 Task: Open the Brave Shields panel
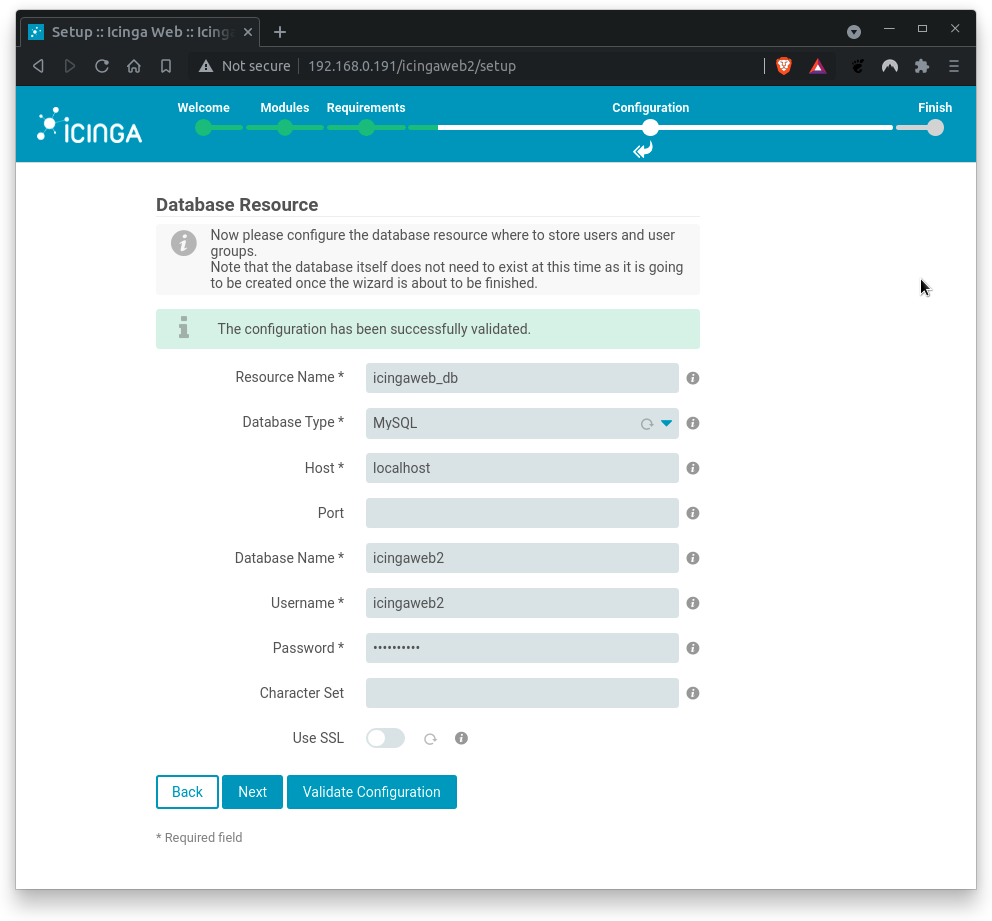(x=783, y=66)
